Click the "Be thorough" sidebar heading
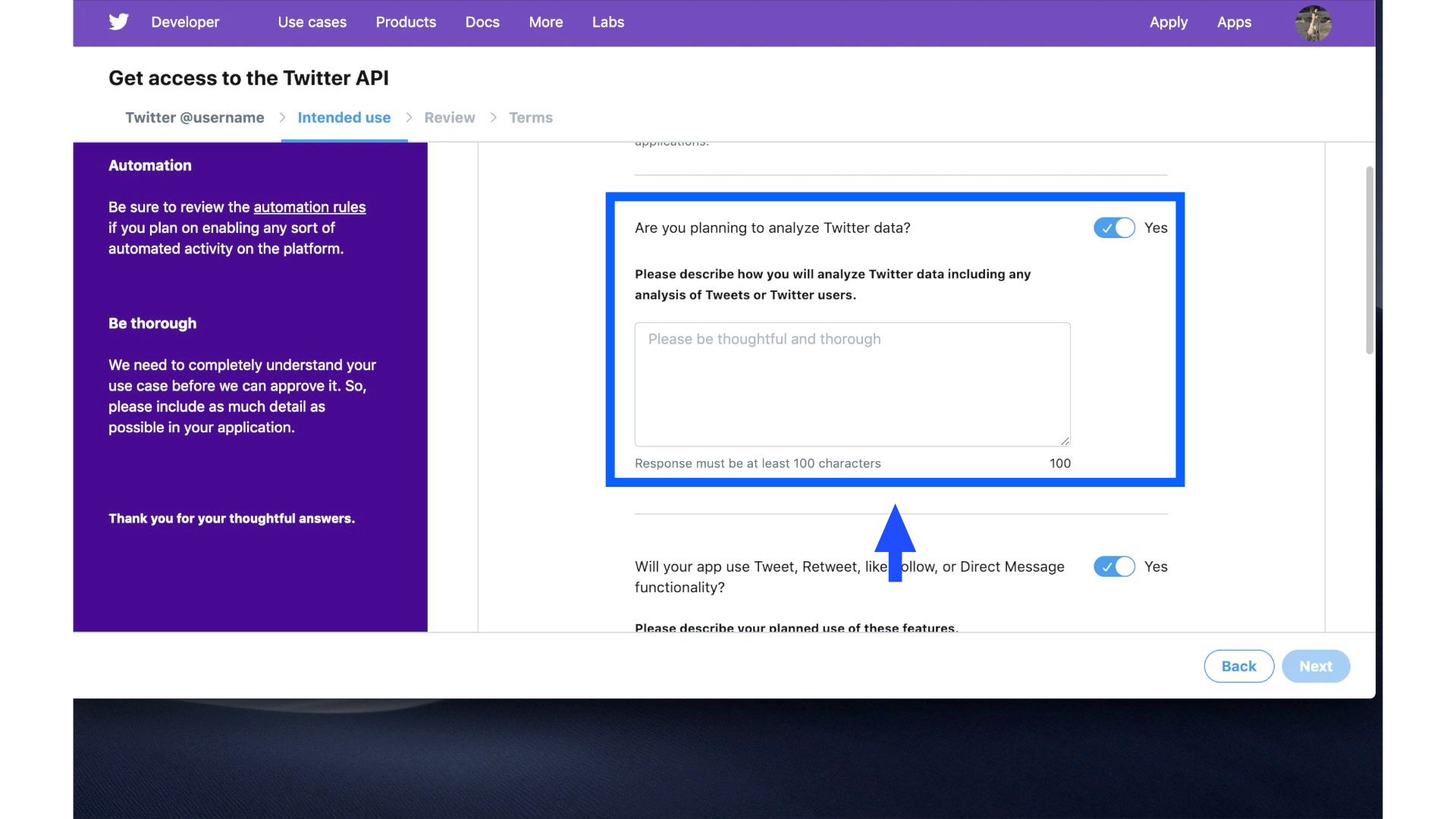 [x=152, y=323]
